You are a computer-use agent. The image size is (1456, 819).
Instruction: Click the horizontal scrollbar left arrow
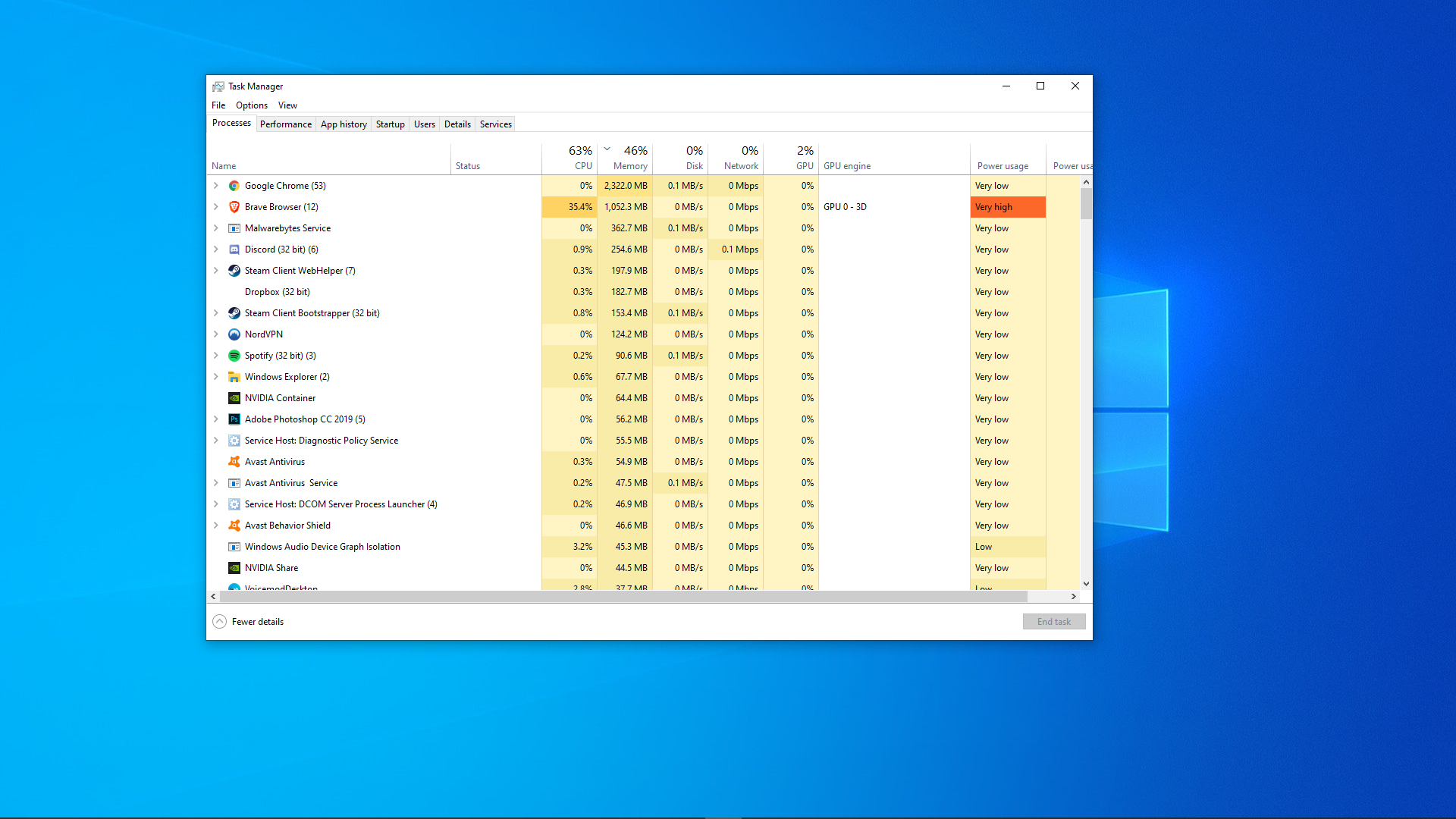coord(213,597)
